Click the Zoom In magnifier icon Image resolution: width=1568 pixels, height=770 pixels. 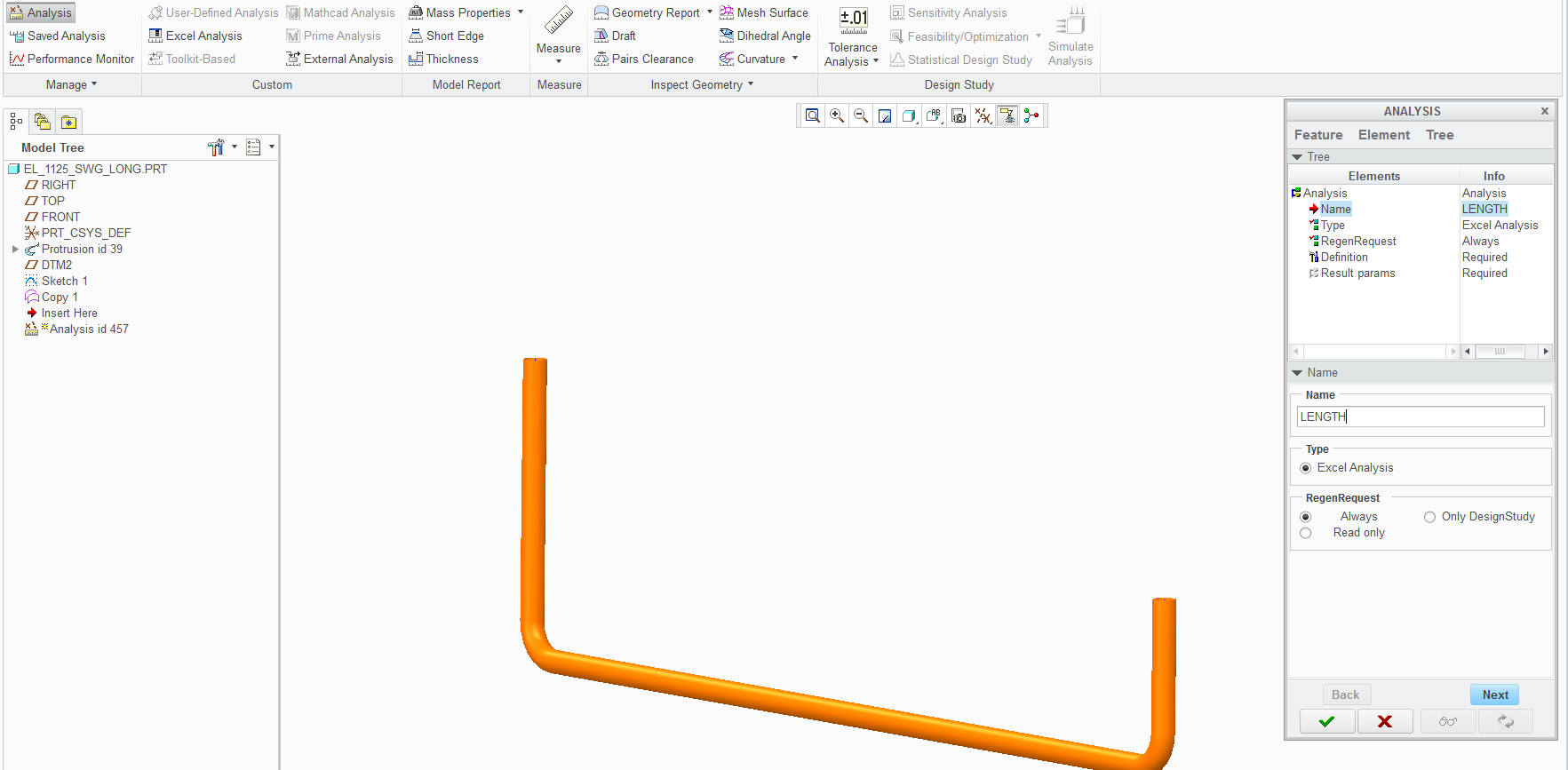(837, 115)
